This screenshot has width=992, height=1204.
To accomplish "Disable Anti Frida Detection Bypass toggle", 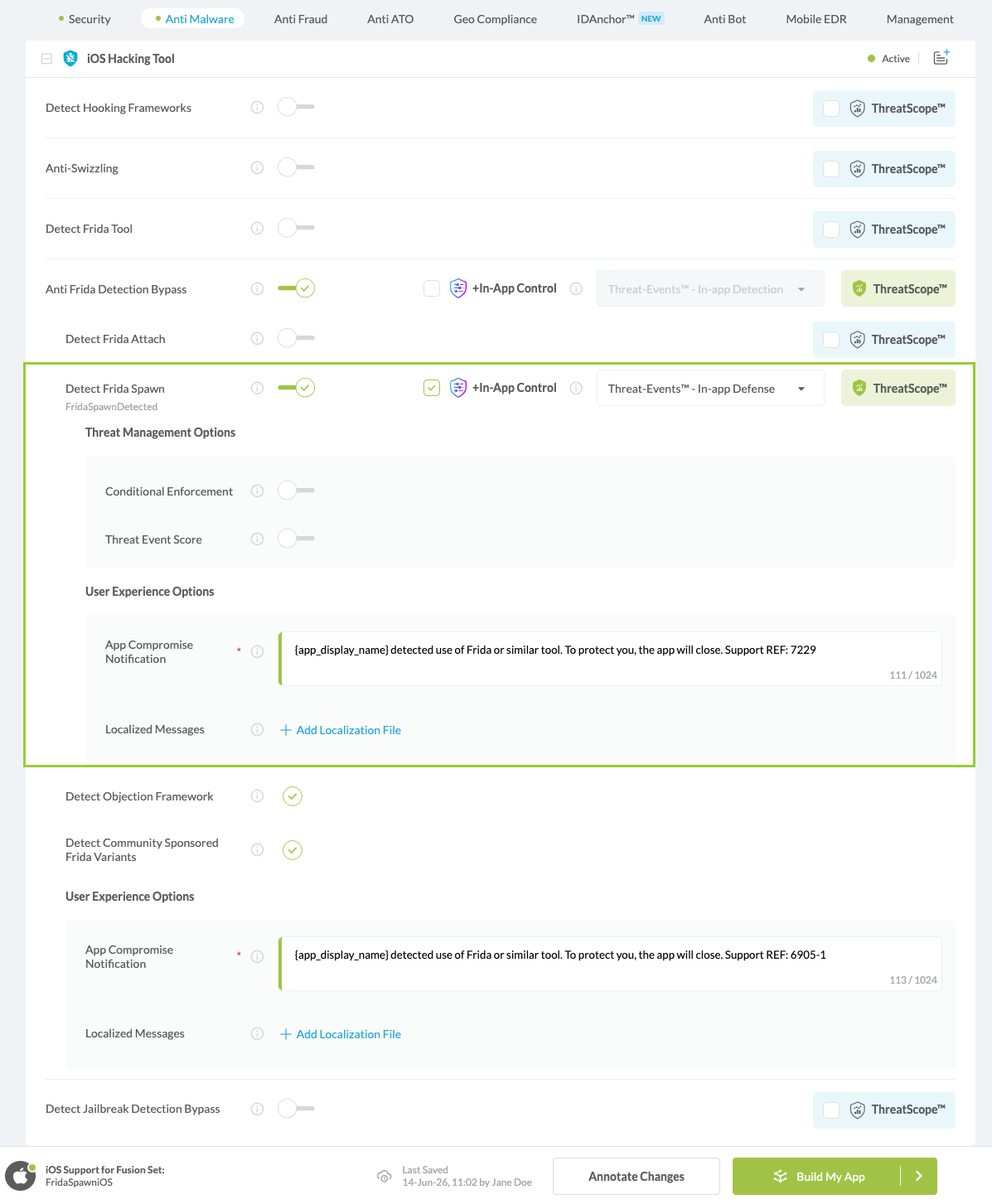I will point(296,288).
